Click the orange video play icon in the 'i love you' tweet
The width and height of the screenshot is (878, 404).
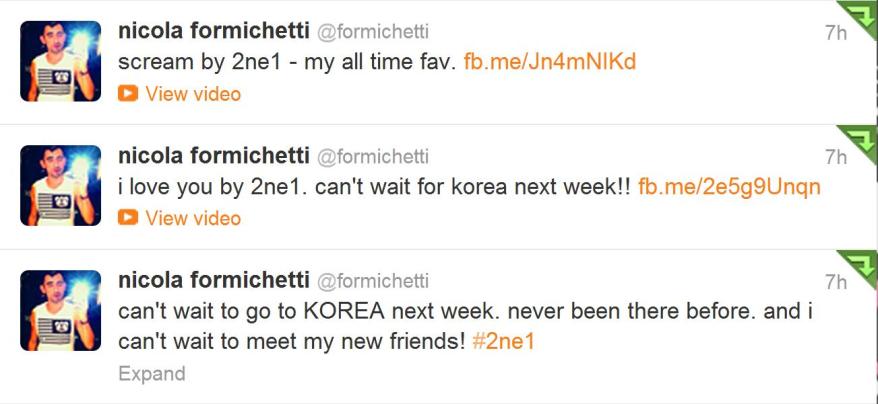coord(127,218)
